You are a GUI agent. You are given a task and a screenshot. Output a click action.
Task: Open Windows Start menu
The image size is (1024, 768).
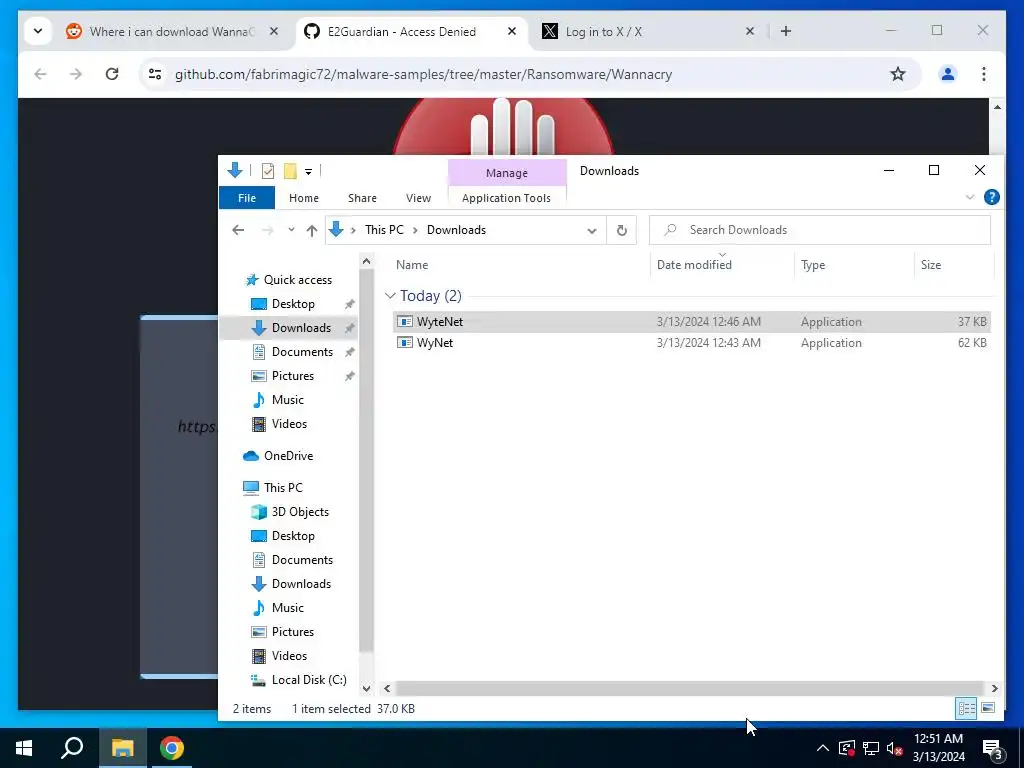tap(24, 748)
